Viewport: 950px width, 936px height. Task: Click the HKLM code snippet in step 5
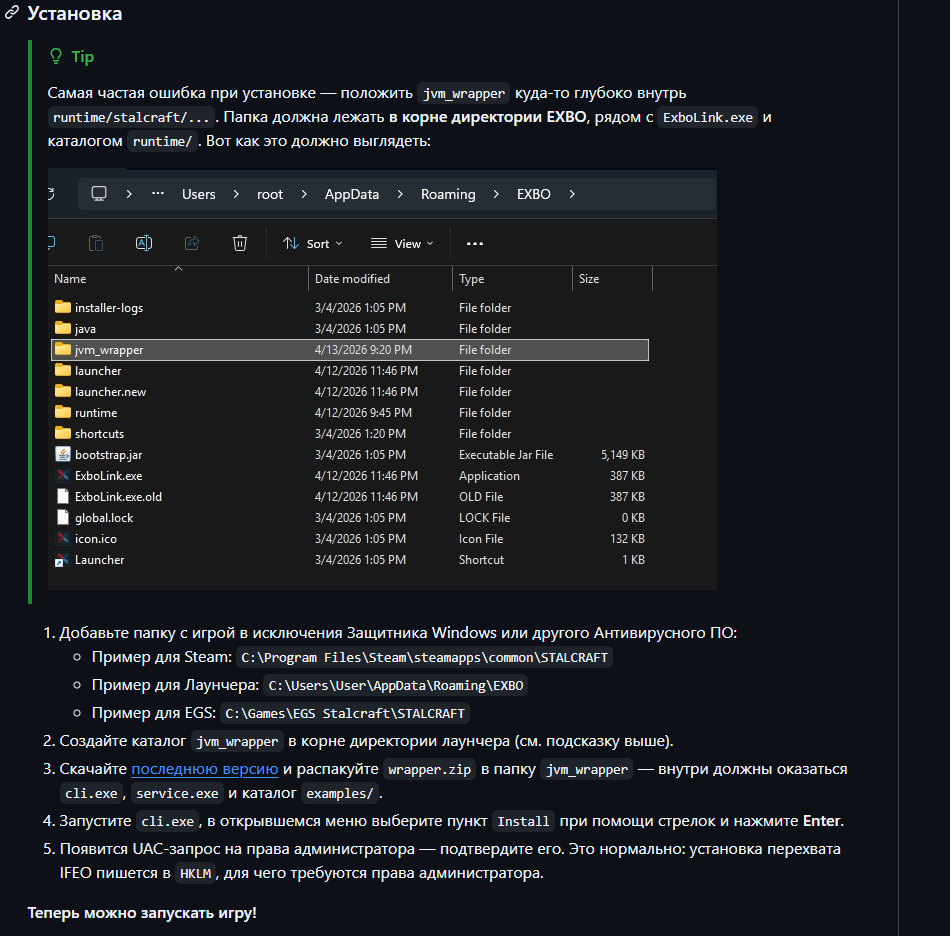click(196, 873)
